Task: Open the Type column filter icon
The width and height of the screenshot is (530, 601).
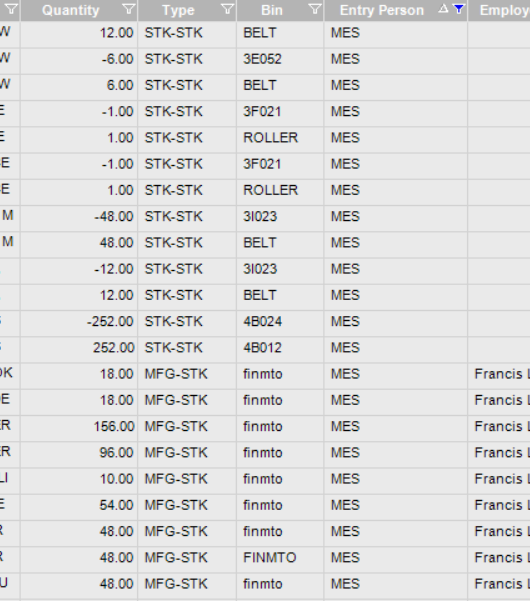Action: [228, 9]
